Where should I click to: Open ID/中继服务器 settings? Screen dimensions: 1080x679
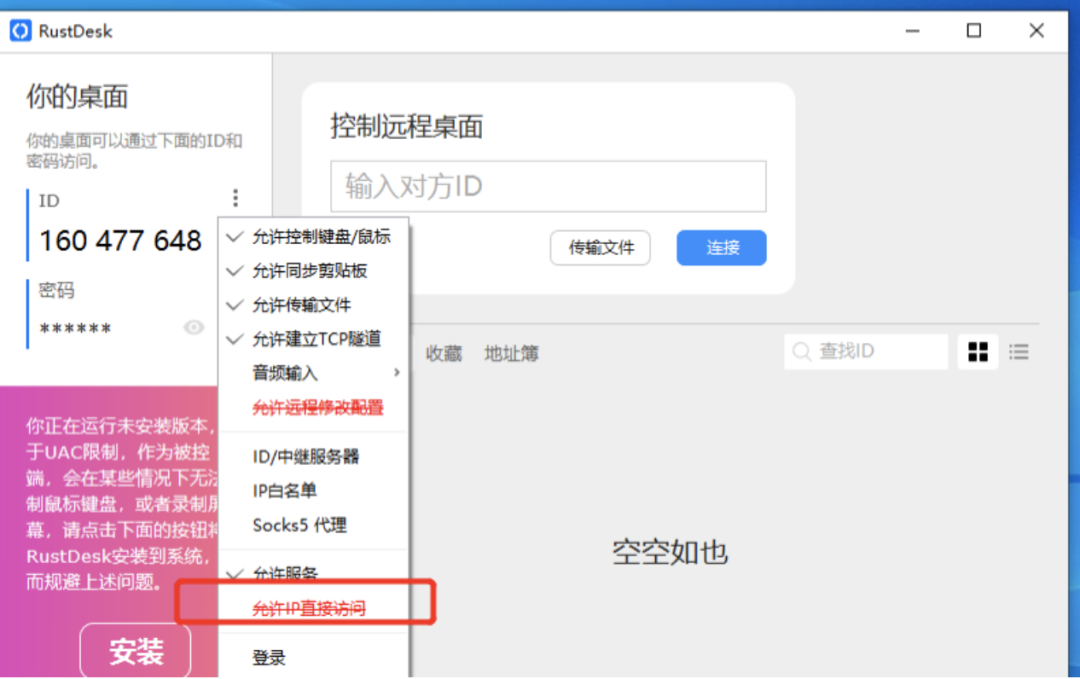(314, 457)
